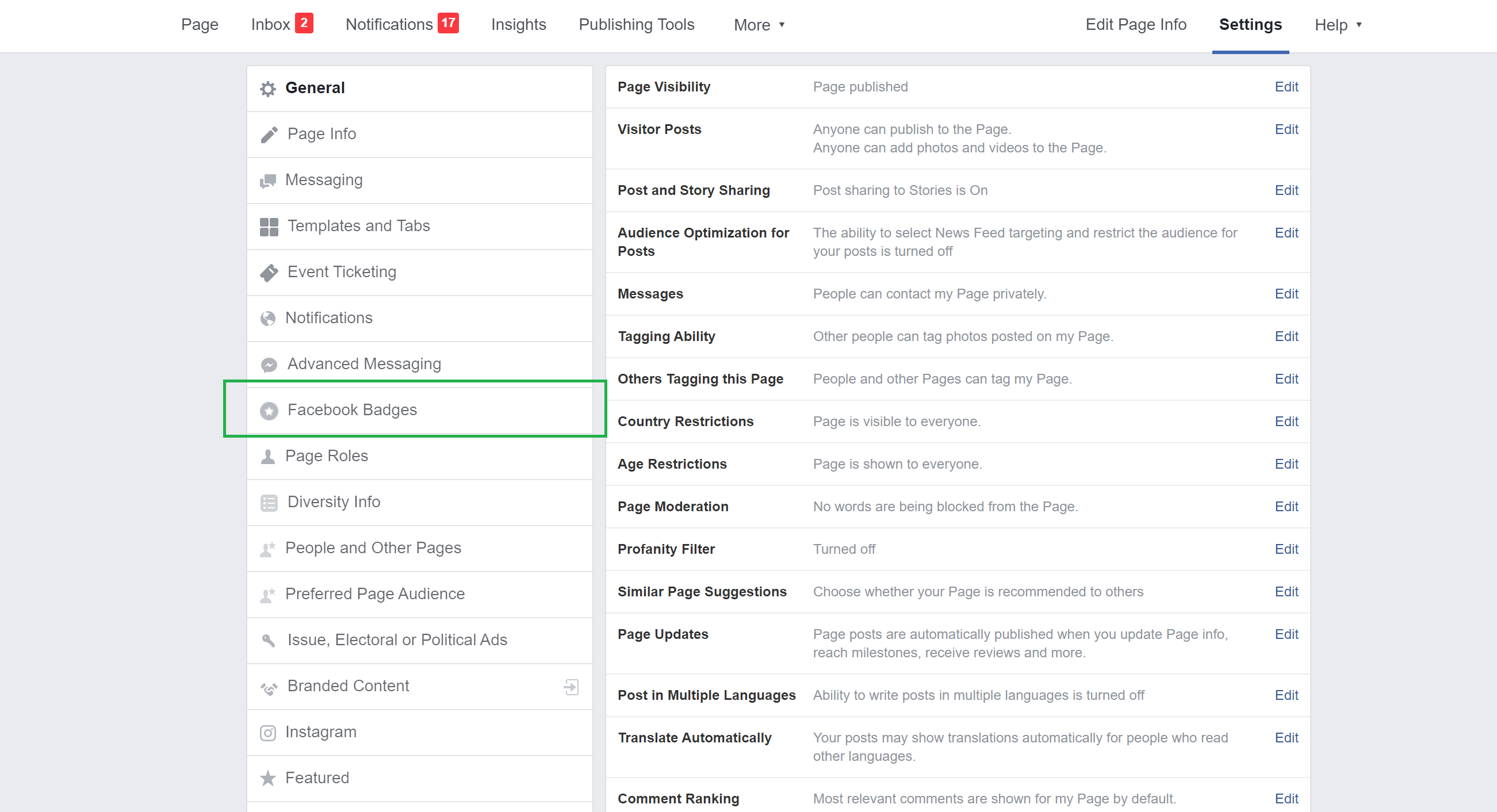Click the Facebook Badges star badge icon
Image resolution: width=1497 pixels, height=812 pixels.
(x=269, y=411)
